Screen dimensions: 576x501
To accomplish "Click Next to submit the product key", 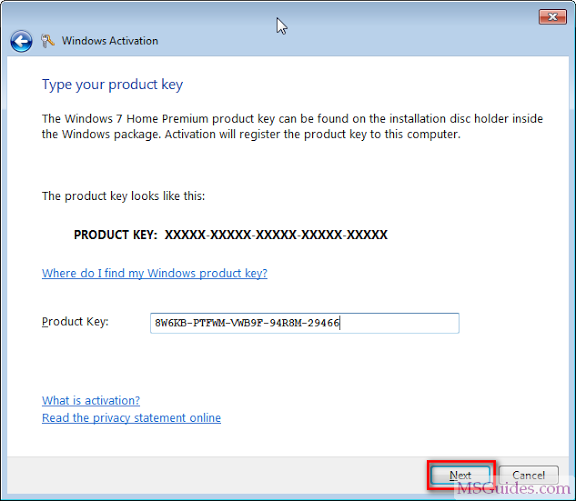I will (x=460, y=475).
